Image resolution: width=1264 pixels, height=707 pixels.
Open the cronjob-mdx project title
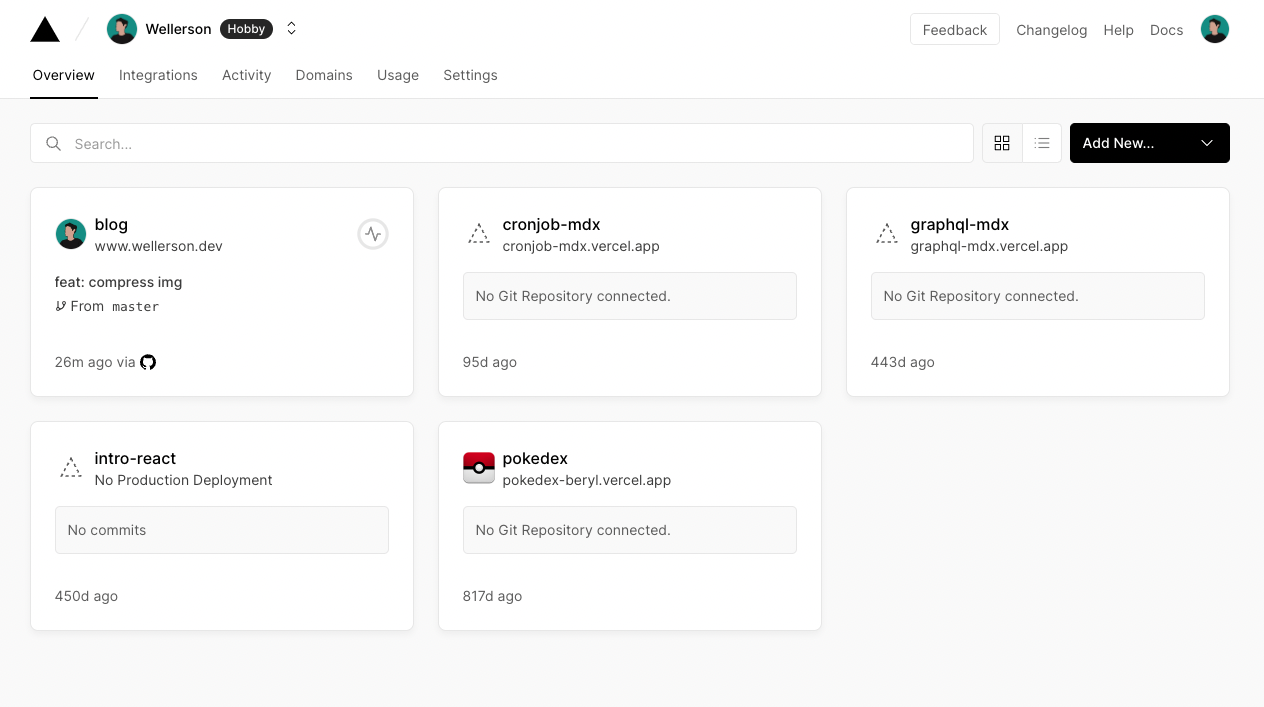coord(552,224)
